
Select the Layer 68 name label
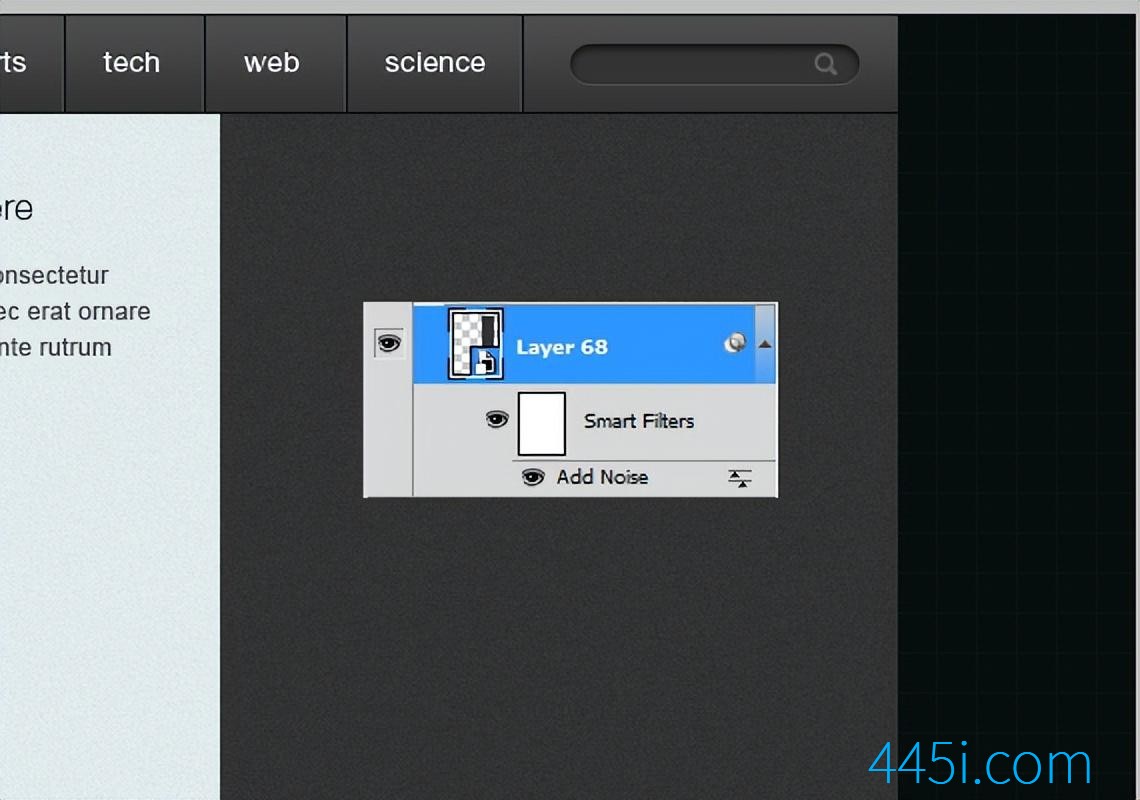tap(561, 348)
